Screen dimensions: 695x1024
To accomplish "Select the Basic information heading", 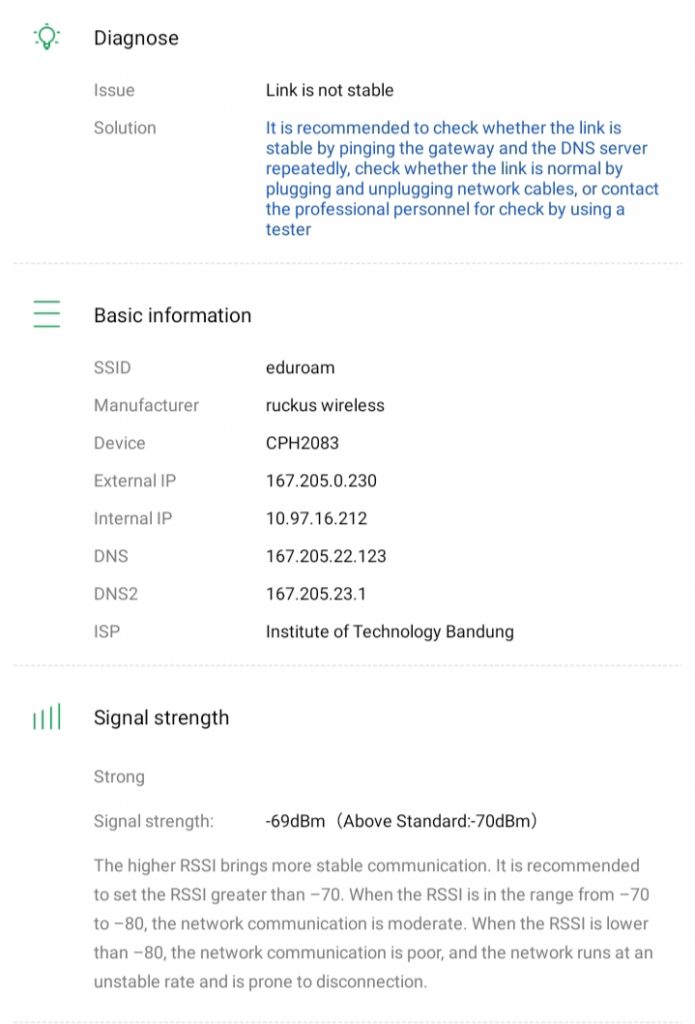I will (x=172, y=315).
